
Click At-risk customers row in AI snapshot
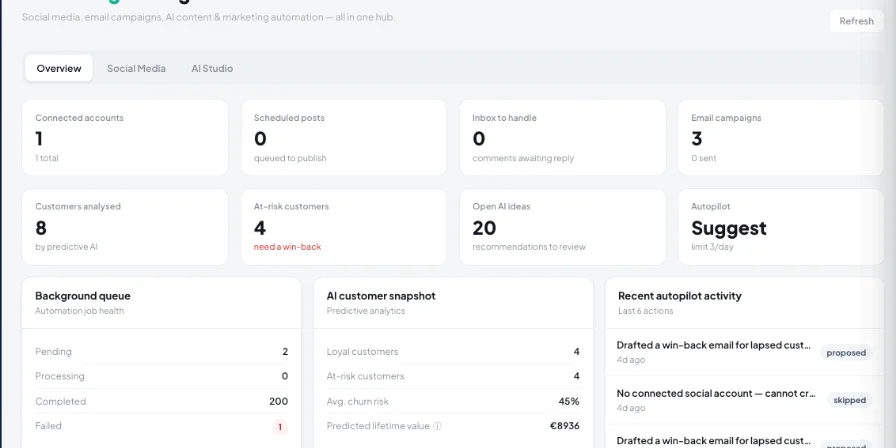click(453, 376)
